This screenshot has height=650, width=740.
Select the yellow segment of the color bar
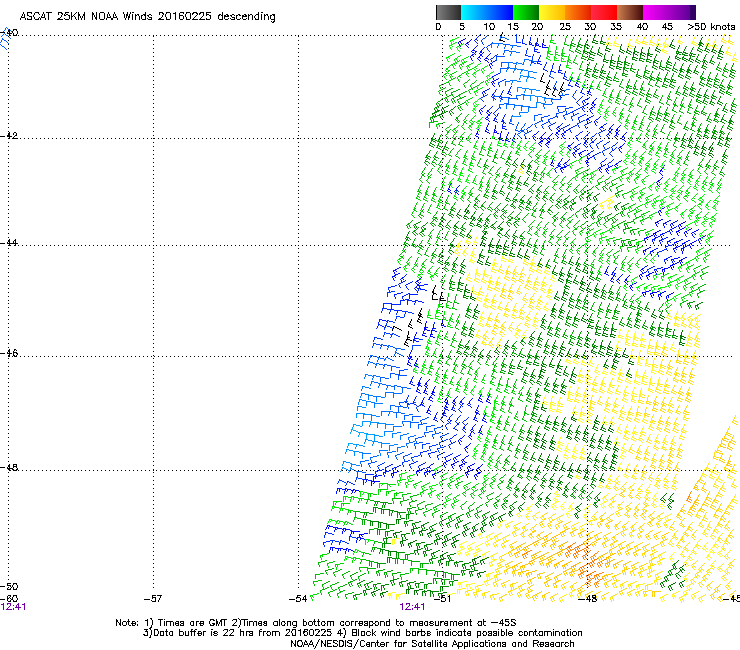point(552,12)
